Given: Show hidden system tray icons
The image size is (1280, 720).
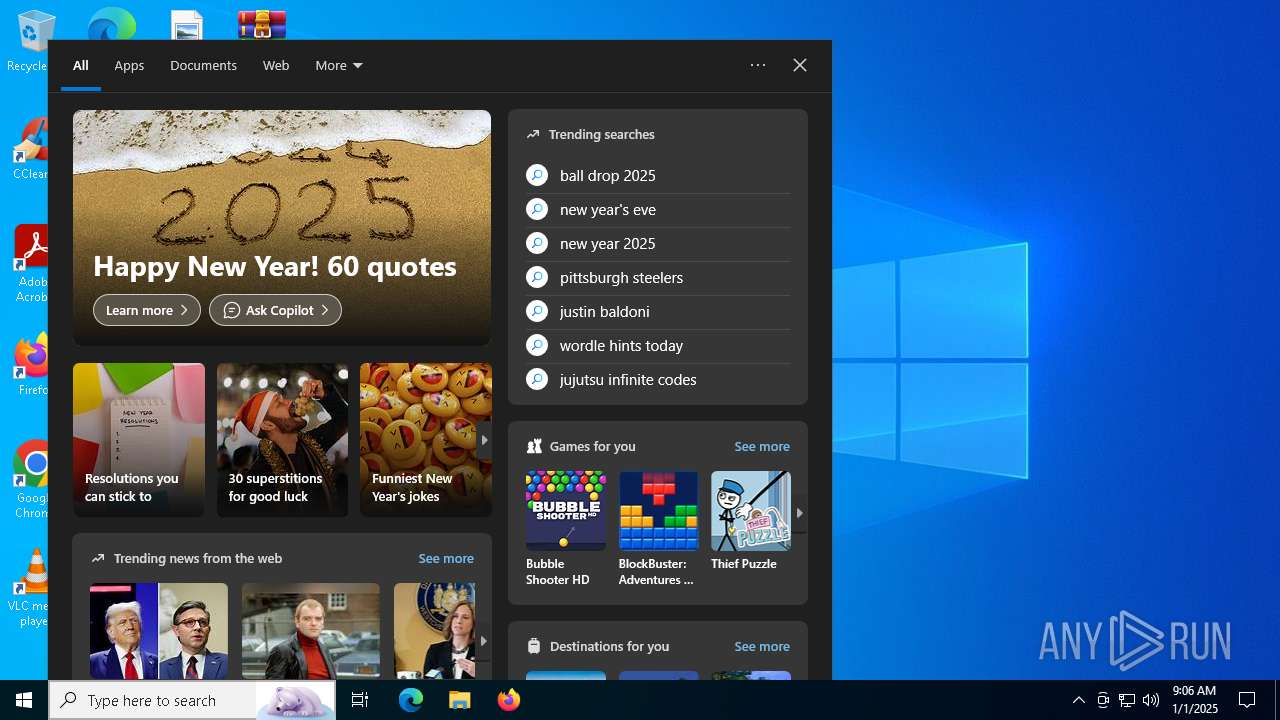Looking at the screenshot, I should coord(1078,700).
